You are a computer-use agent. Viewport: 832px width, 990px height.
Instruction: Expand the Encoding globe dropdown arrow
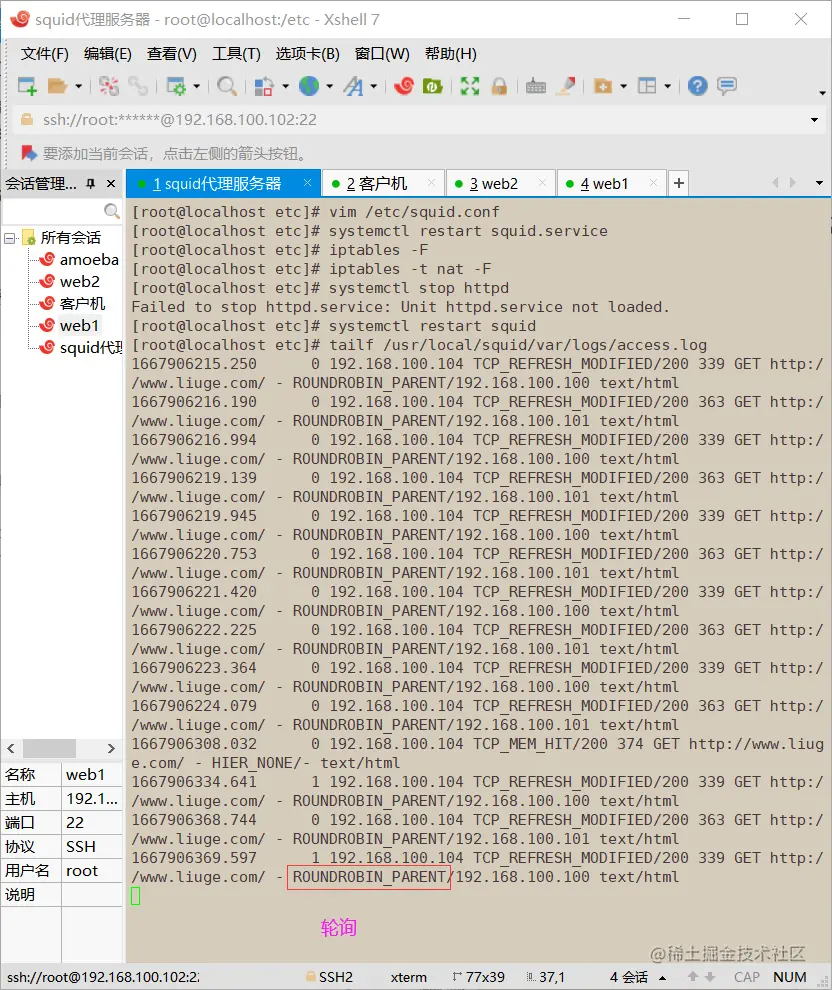click(330, 86)
